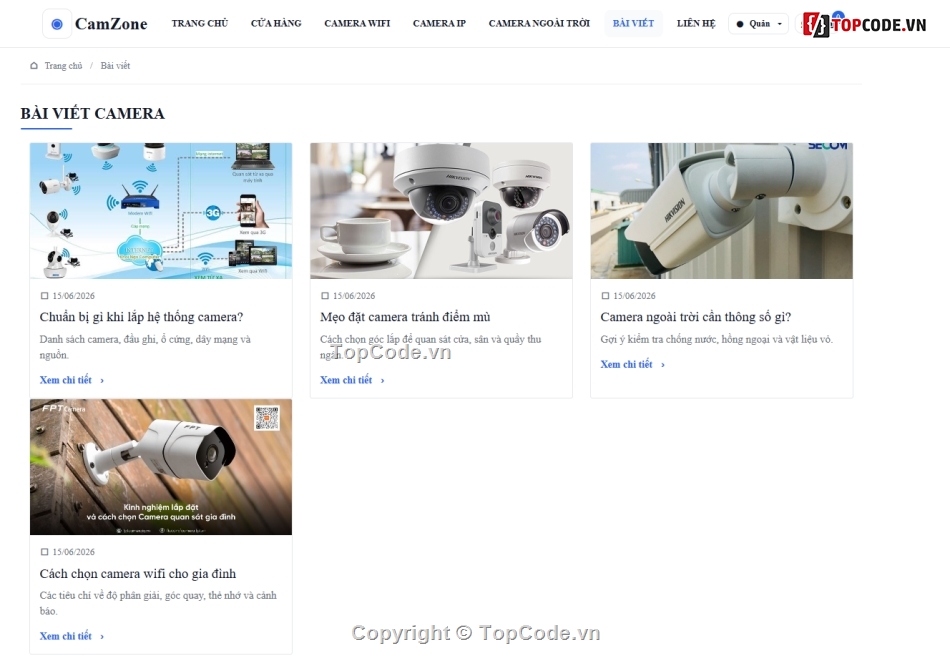
Task: Open thumbnail of camera system preparation article
Action: [161, 211]
